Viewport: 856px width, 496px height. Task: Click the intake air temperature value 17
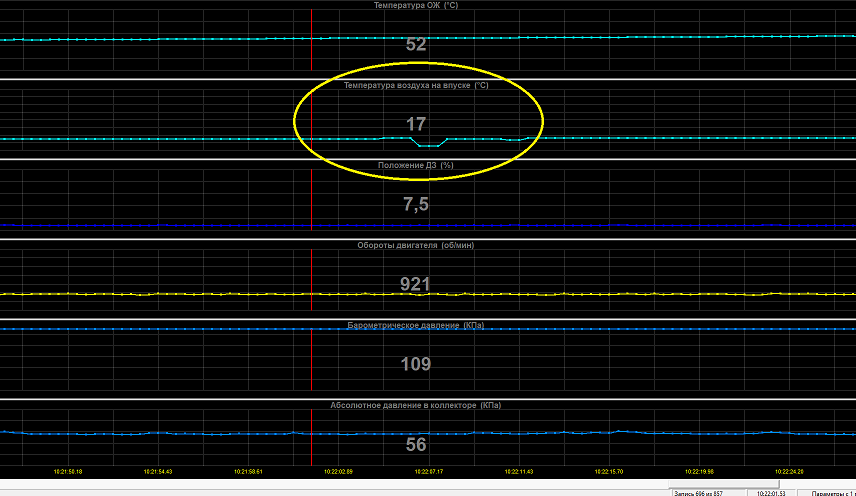[416, 124]
